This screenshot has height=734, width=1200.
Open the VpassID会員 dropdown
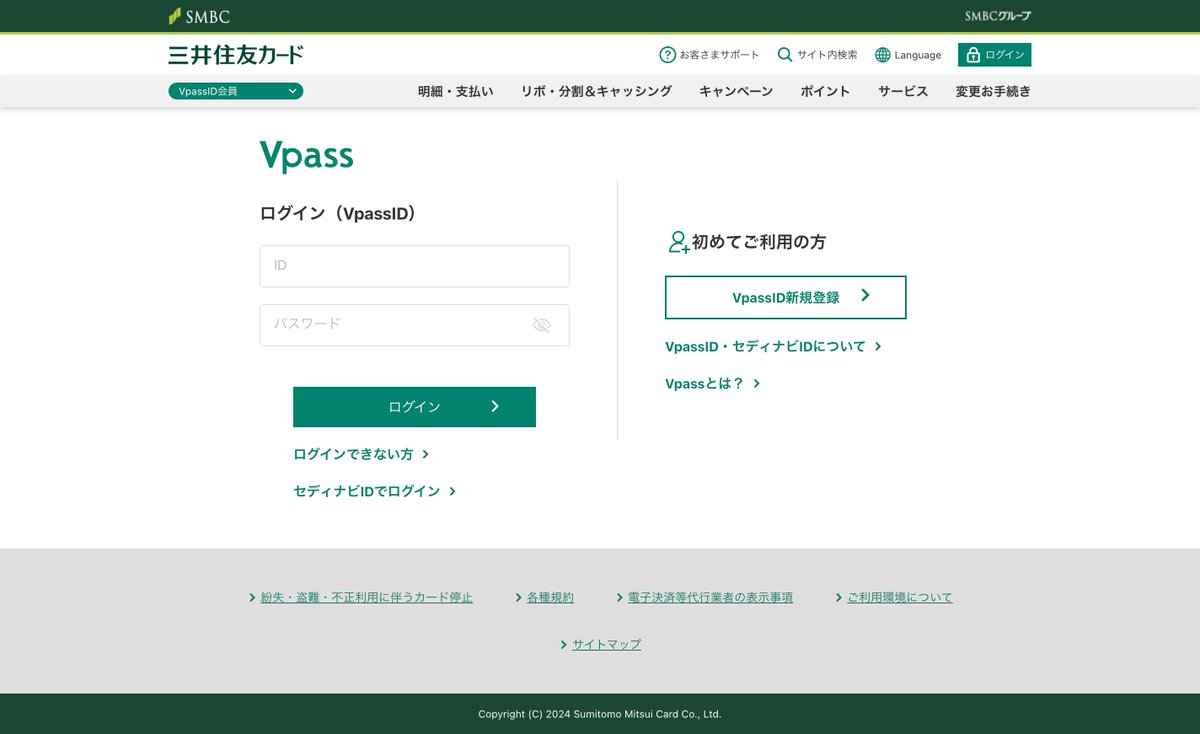pyautogui.click(x=236, y=91)
